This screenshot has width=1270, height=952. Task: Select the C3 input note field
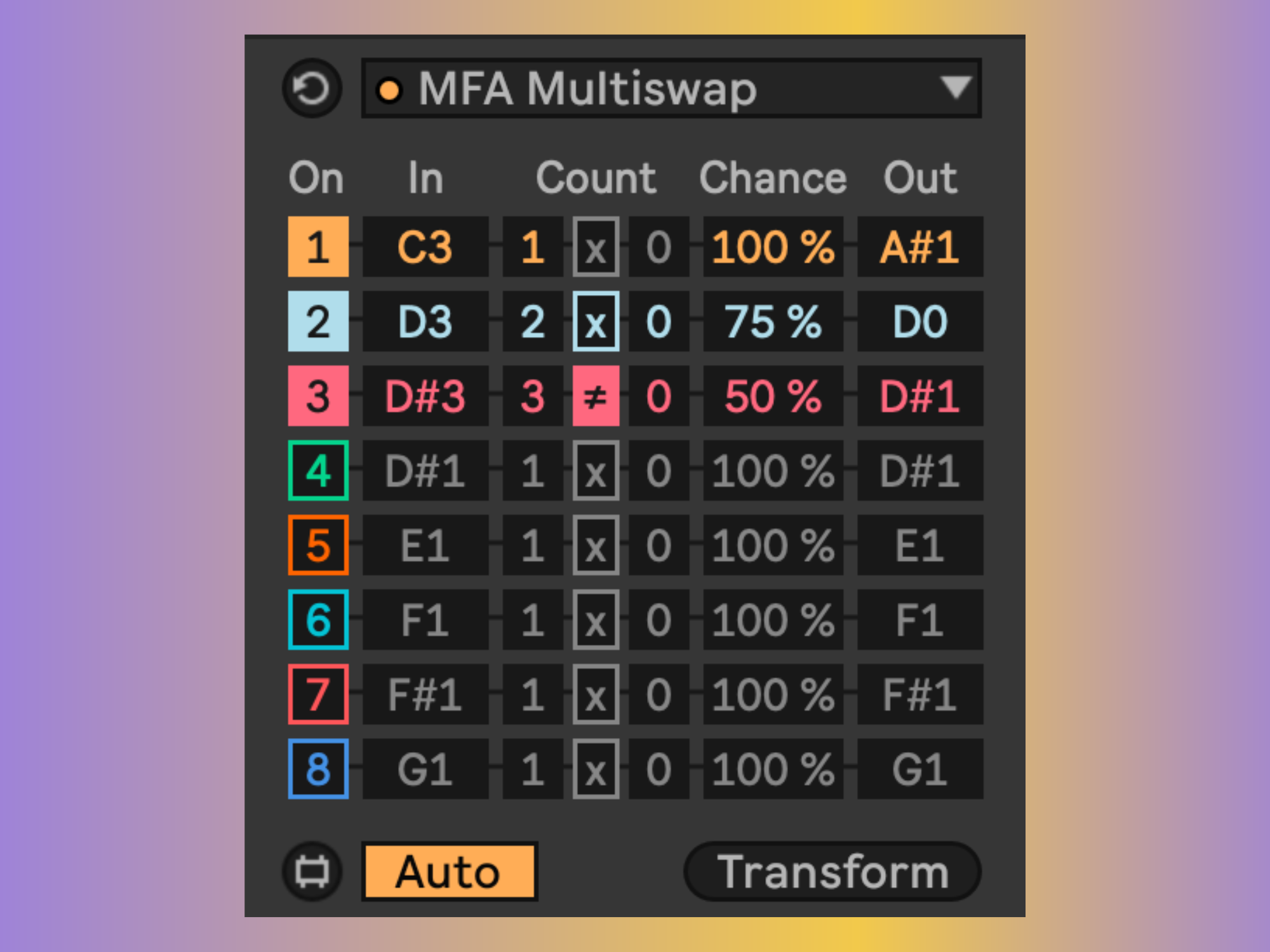coord(425,247)
